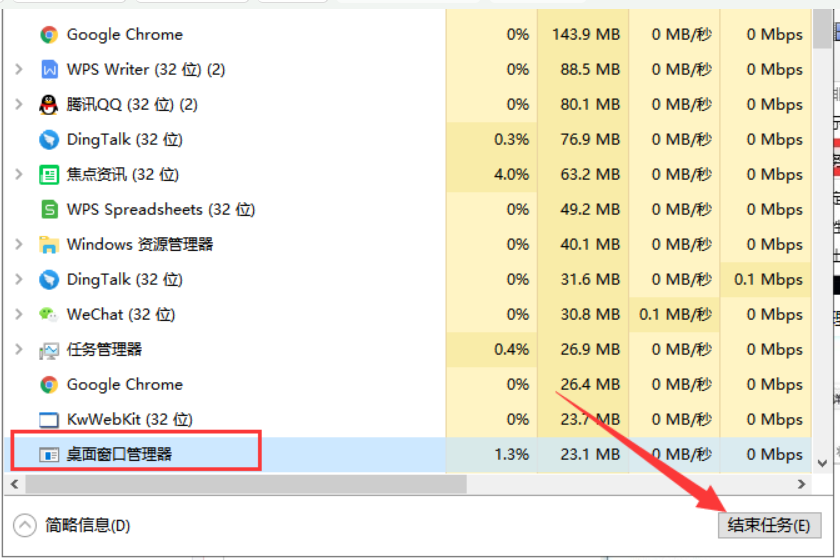The width and height of the screenshot is (840, 560).
Task: Click the 143.9 MB memory value
Action: coord(586,35)
